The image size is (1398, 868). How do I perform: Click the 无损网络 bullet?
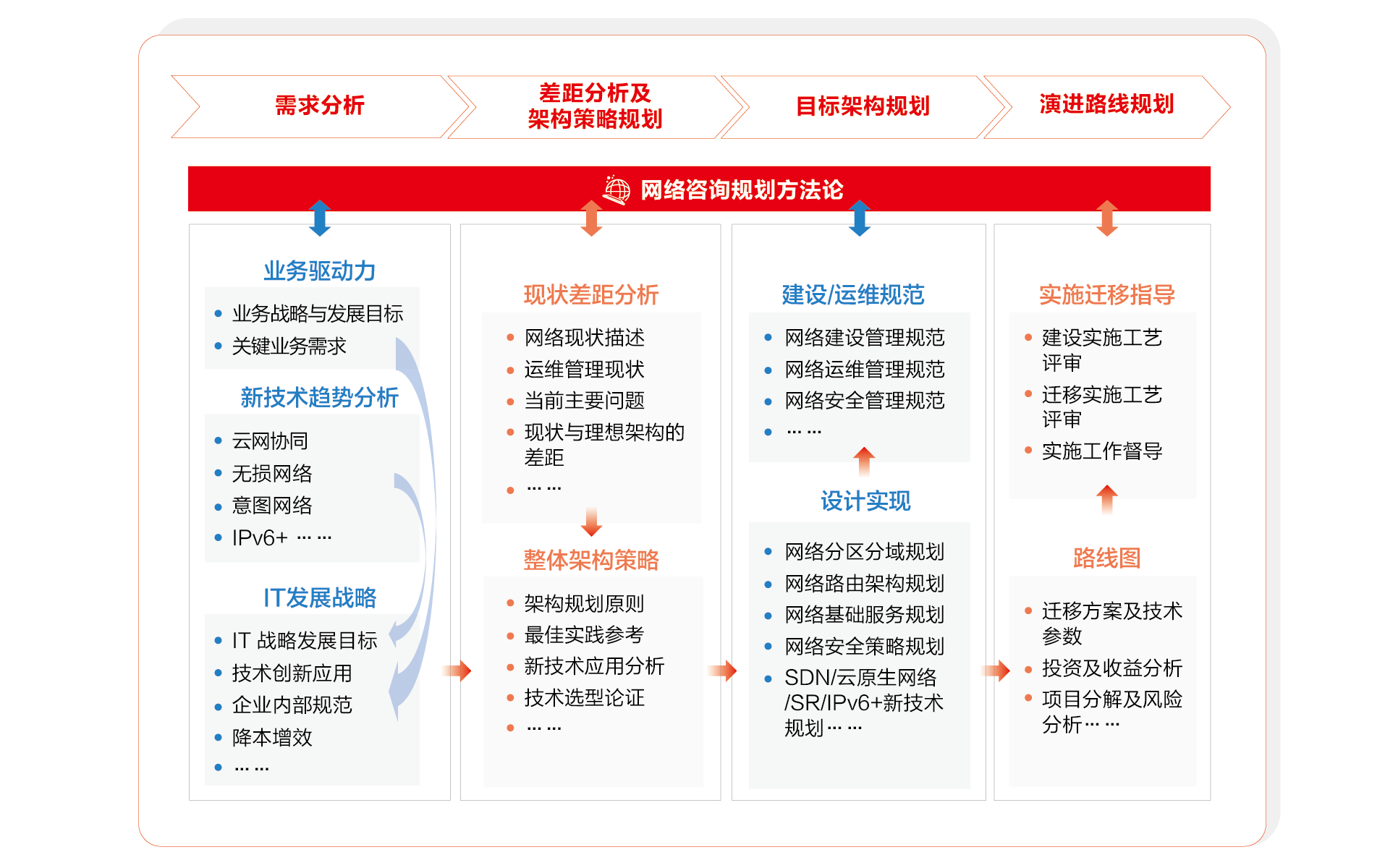[271, 474]
